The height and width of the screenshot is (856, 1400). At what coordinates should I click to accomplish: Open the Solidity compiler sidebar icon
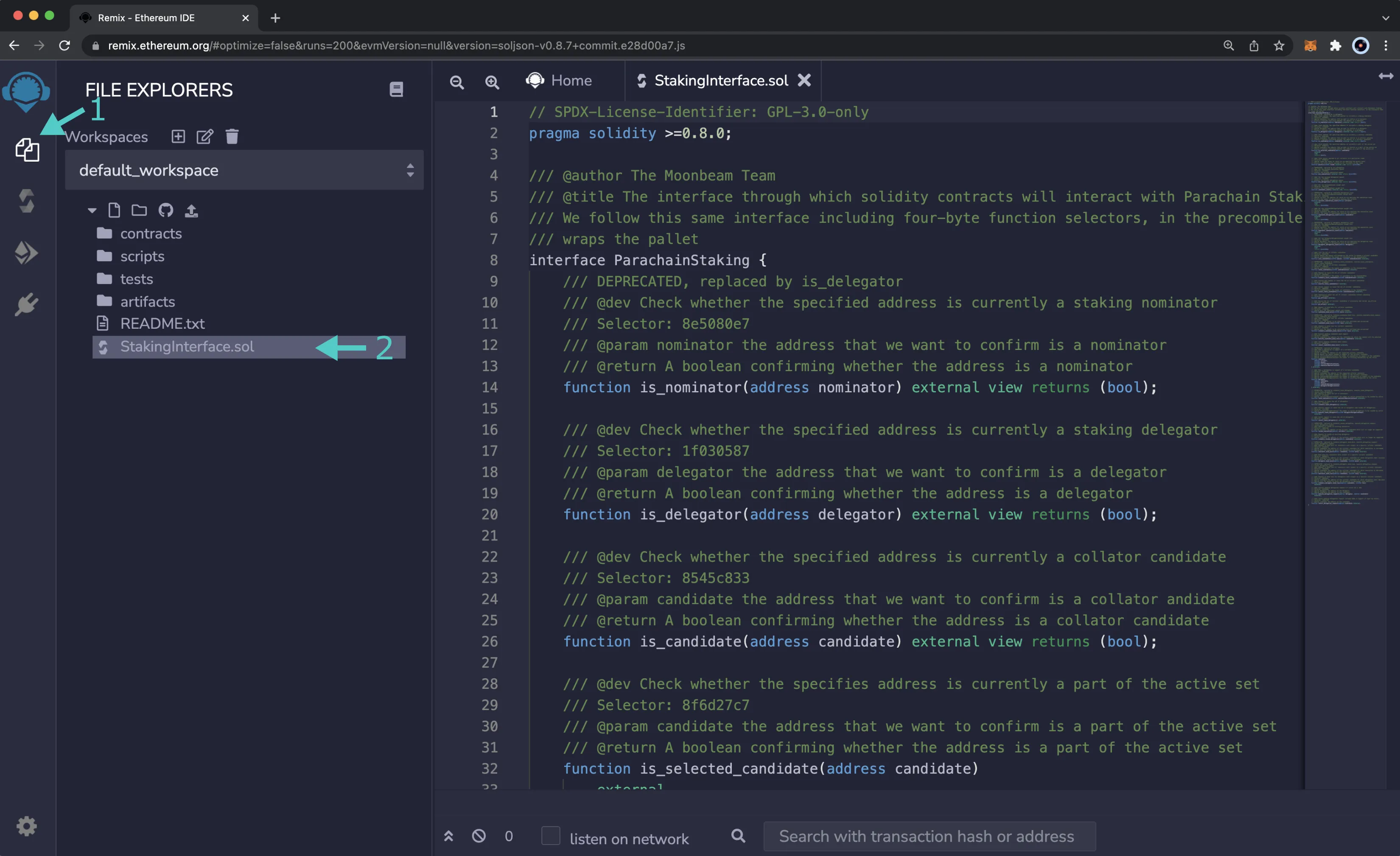pyautogui.click(x=27, y=201)
